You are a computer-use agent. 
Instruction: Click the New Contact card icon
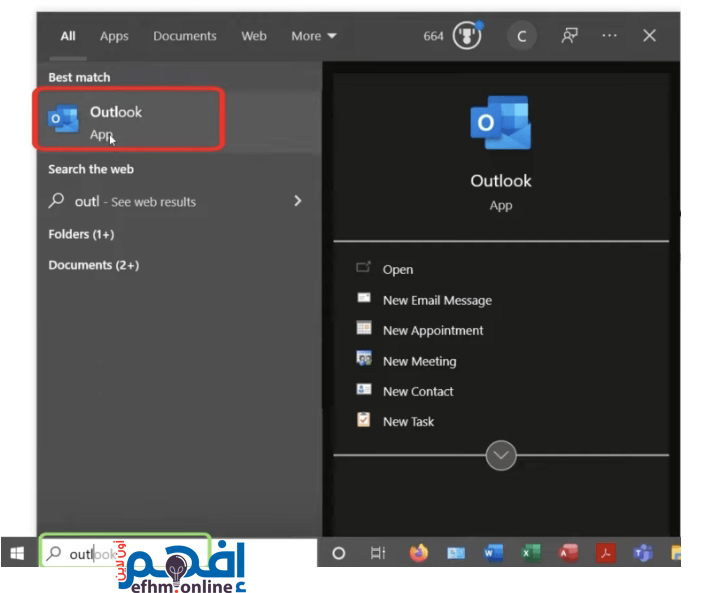(364, 389)
